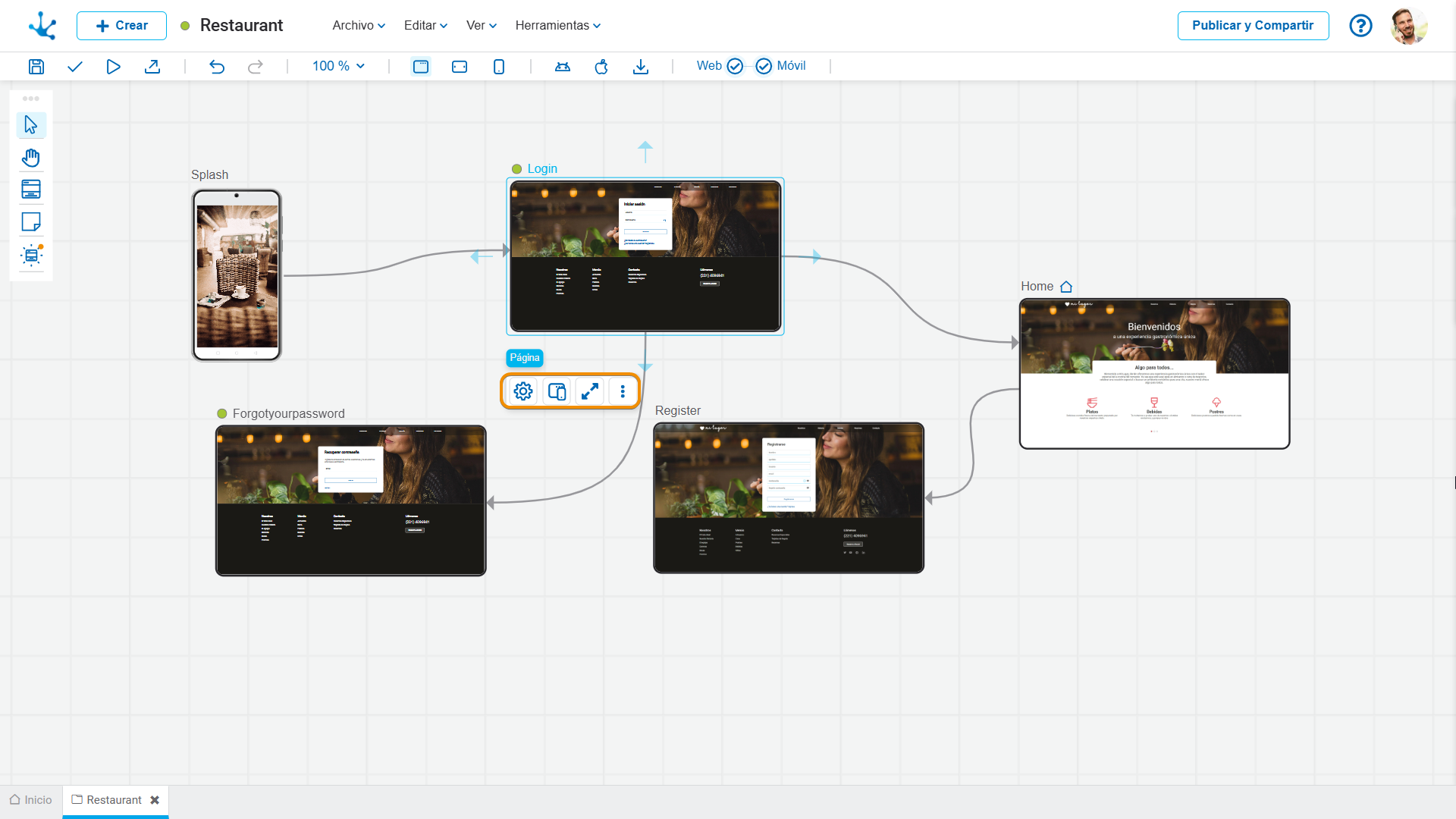This screenshot has height=819, width=1456.
Task: Open Login page settings gear
Action: click(x=523, y=391)
